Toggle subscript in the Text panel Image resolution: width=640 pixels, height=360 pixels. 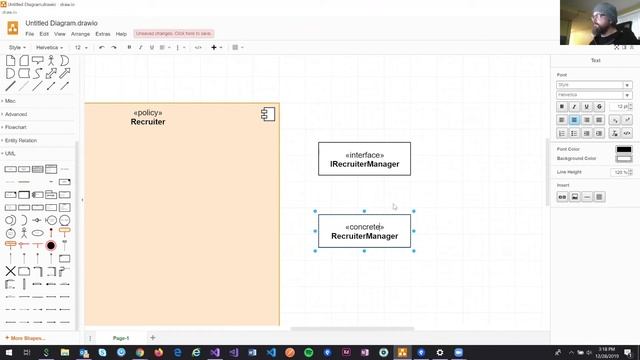click(x=615, y=120)
